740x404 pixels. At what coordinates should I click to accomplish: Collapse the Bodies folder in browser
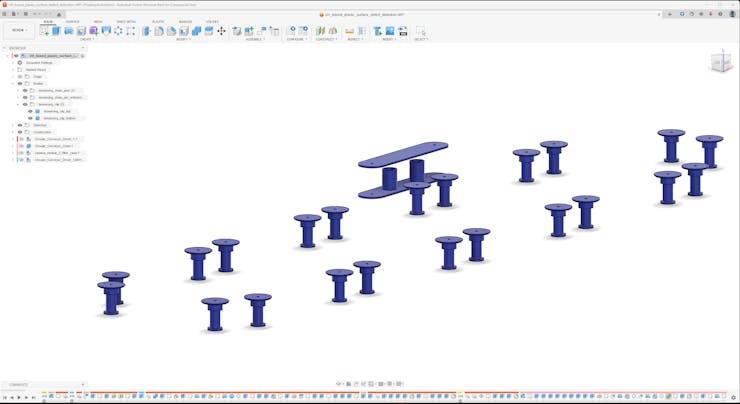[x=13, y=84]
